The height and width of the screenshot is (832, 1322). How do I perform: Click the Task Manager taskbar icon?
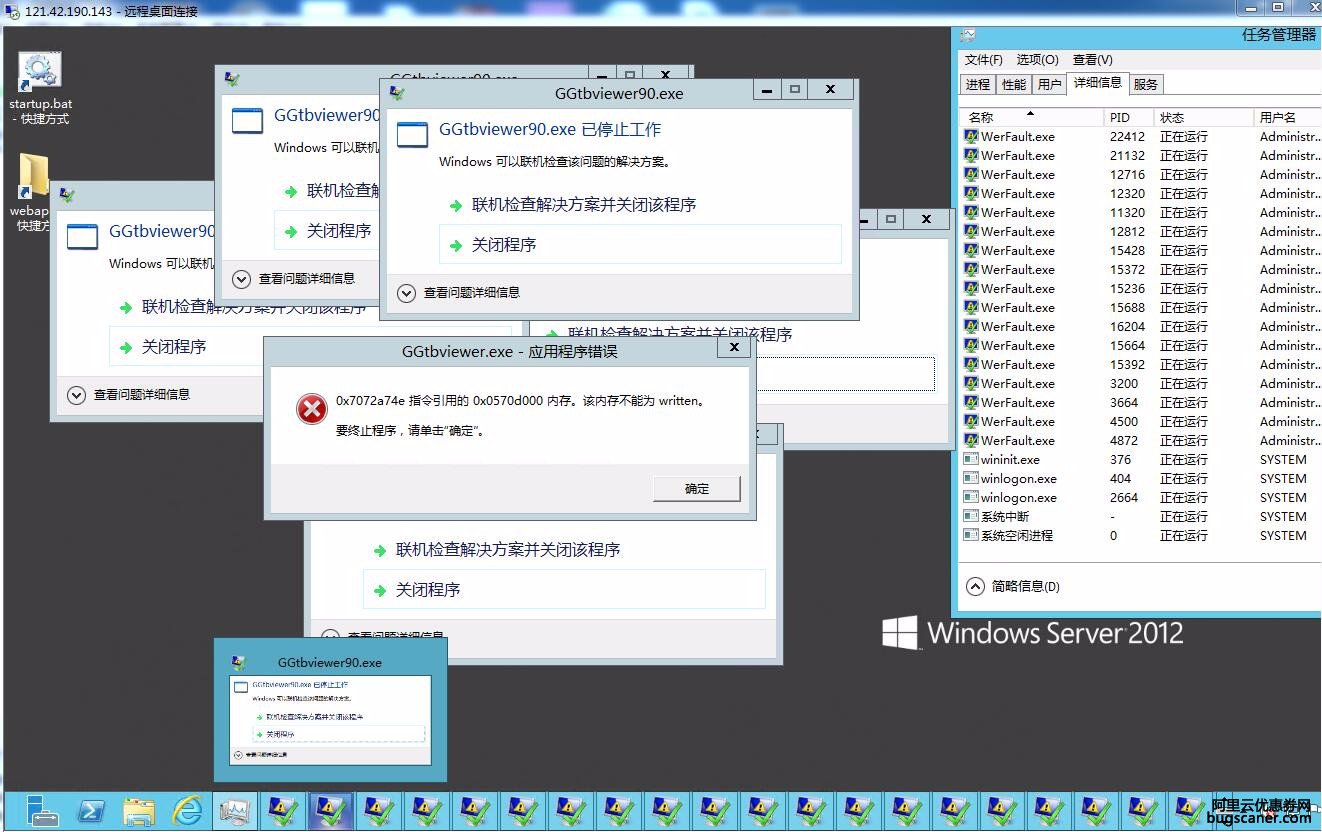pyautogui.click(x=235, y=811)
